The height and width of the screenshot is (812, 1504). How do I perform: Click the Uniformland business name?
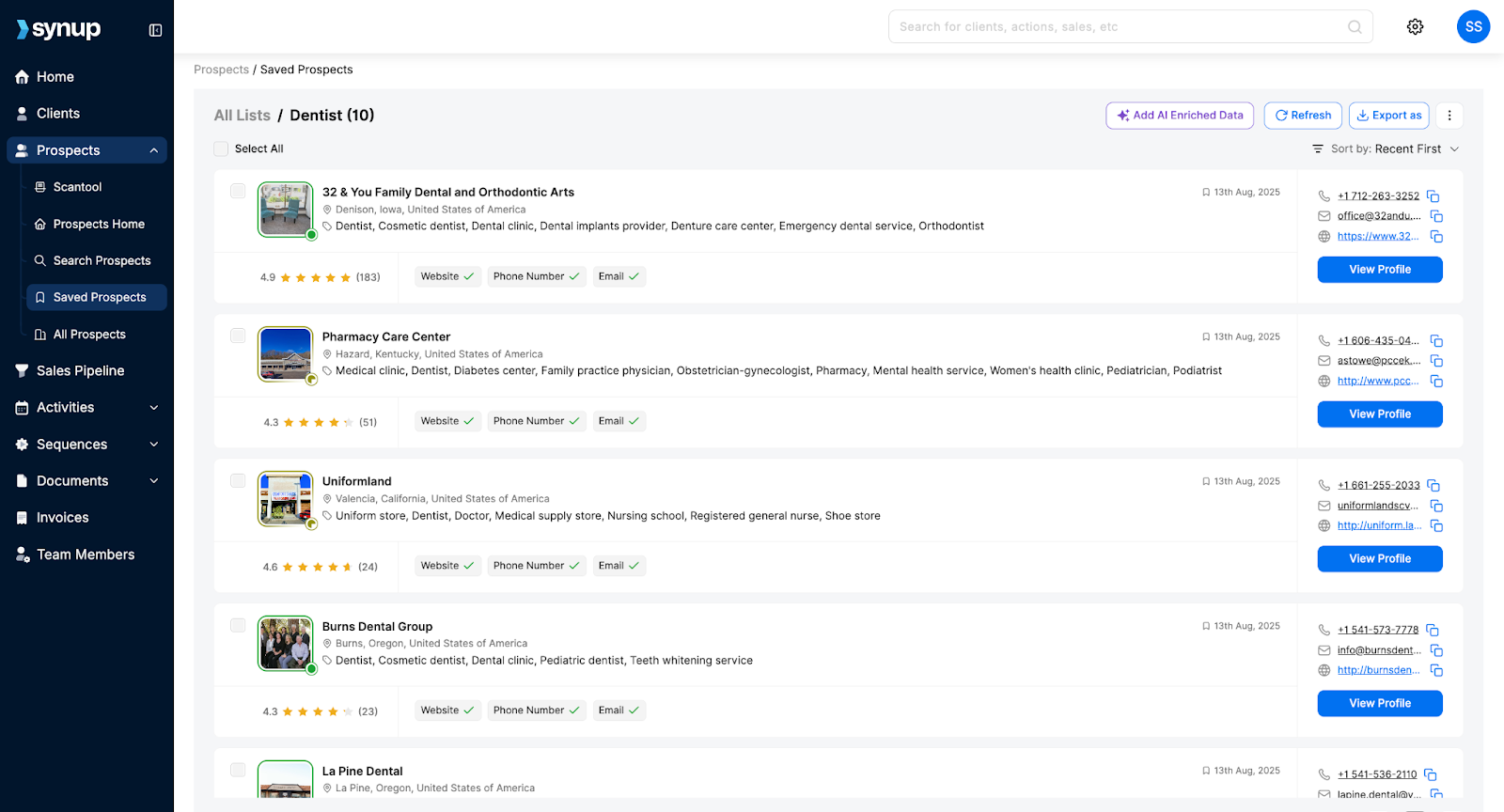pos(357,481)
